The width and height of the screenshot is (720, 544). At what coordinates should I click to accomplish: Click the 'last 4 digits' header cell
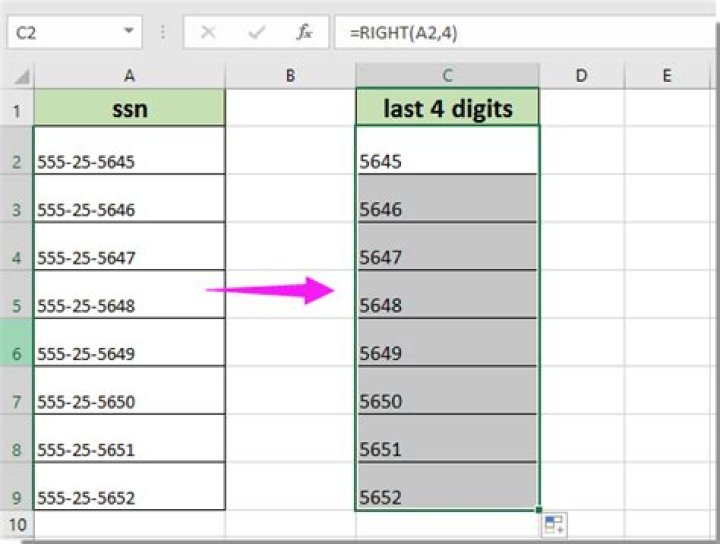tap(447, 108)
